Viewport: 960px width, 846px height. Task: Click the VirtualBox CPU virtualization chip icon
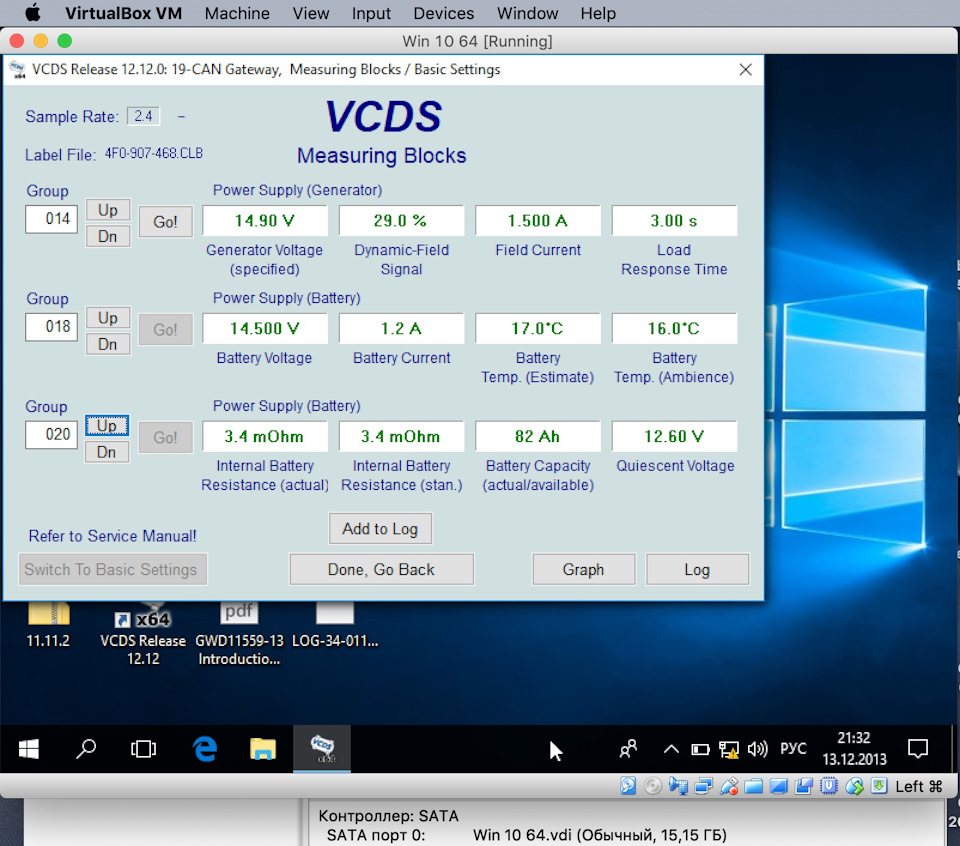pyautogui.click(x=829, y=785)
